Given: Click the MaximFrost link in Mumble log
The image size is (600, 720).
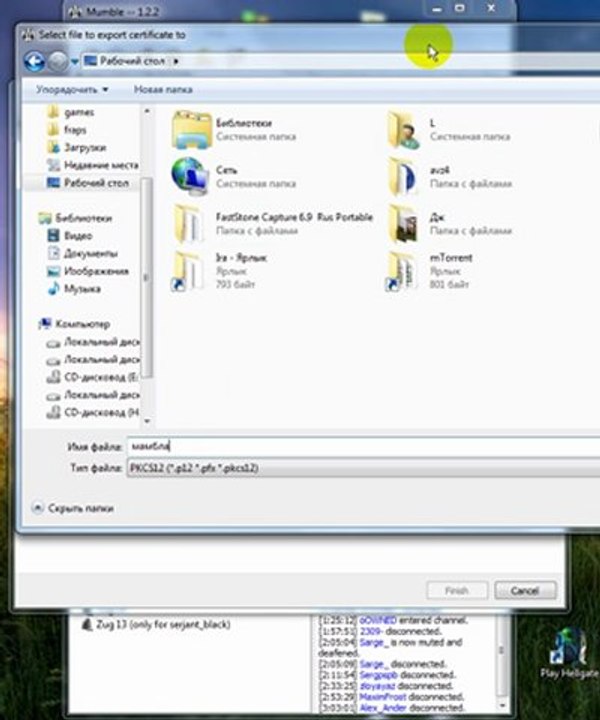Looking at the screenshot, I should pos(382,697).
